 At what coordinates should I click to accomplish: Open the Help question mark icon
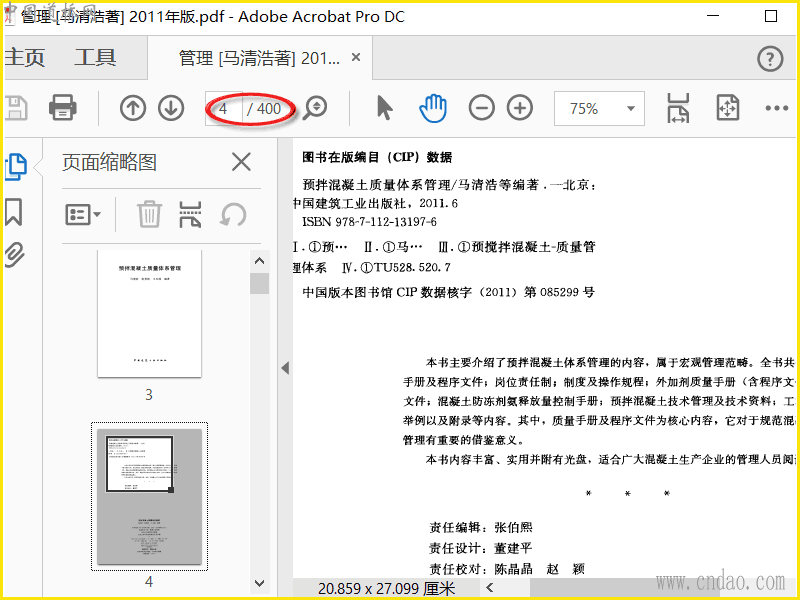770,59
